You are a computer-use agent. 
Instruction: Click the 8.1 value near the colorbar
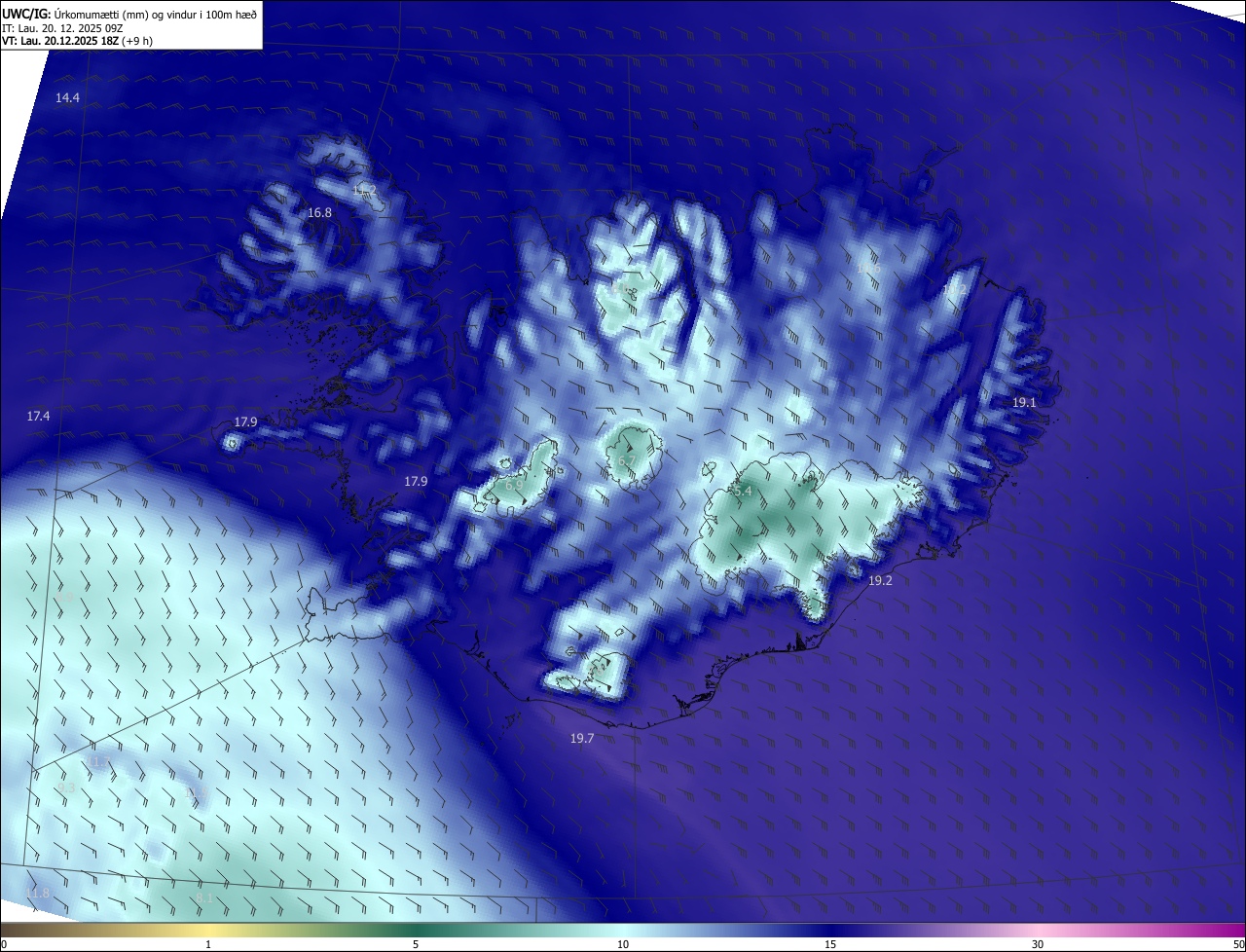[204, 897]
